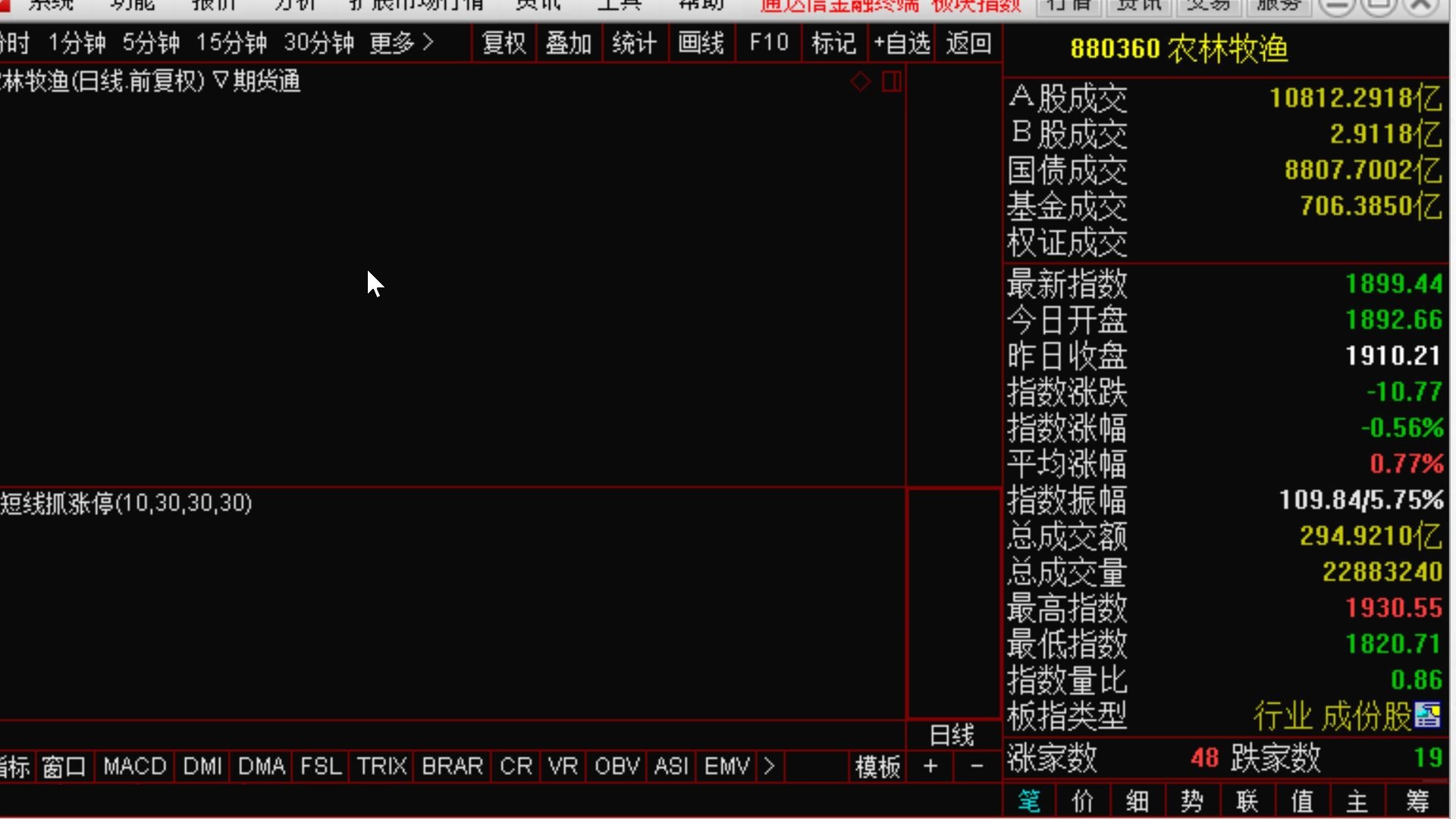The height and width of the screenshot is (819, 1456).
Task: Select the FSL indicator
Action: (321, 767)
